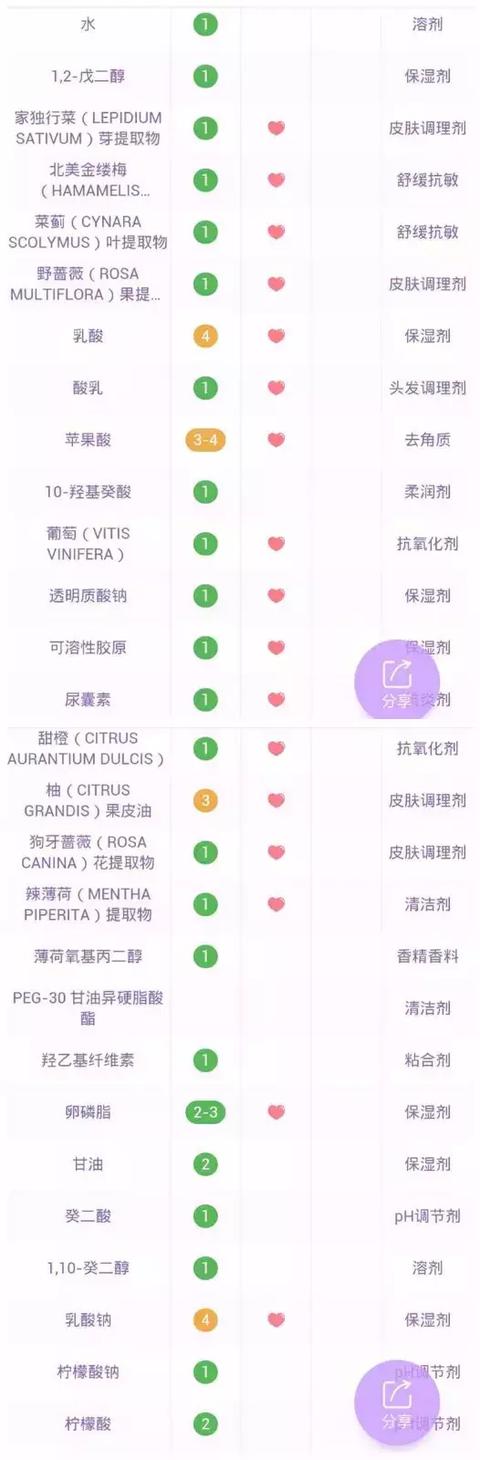The height and width of the screenshot is (1460, 480).
Task: Open the 1,2-戊二醇 ingredient entry
Action: coord(88,76)
